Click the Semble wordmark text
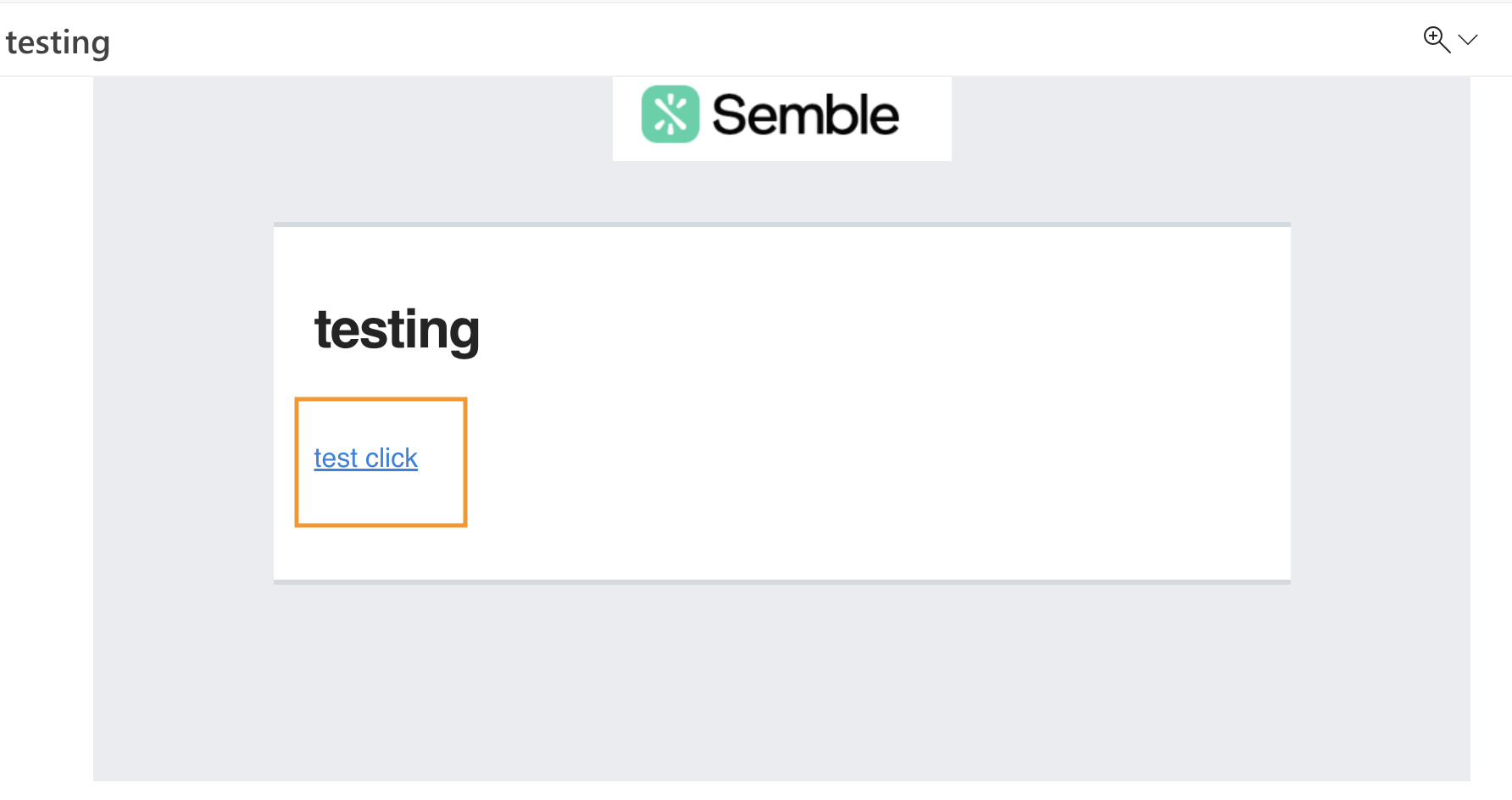This screenshot has height=800, width=1512. point(805,115)
